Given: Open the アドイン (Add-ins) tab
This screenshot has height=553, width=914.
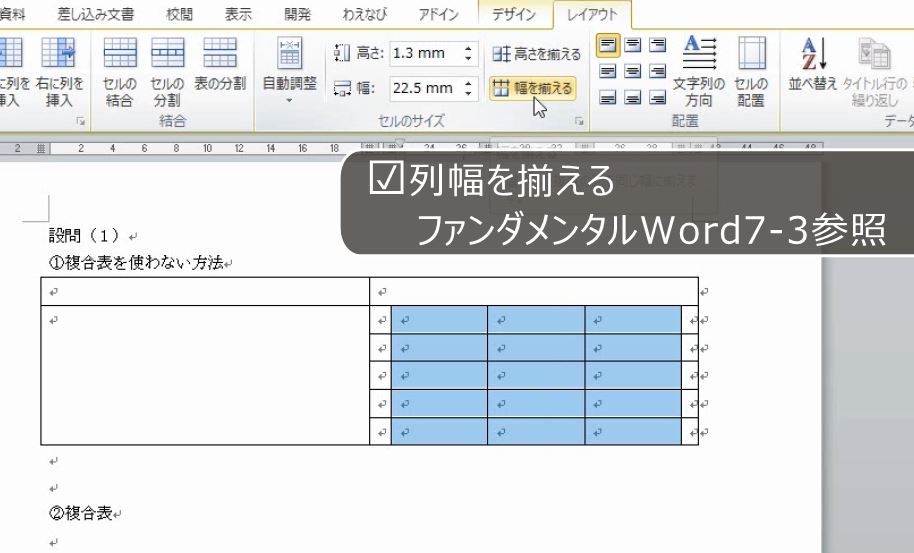Looking at the screenshot, I should click(438, 14).
